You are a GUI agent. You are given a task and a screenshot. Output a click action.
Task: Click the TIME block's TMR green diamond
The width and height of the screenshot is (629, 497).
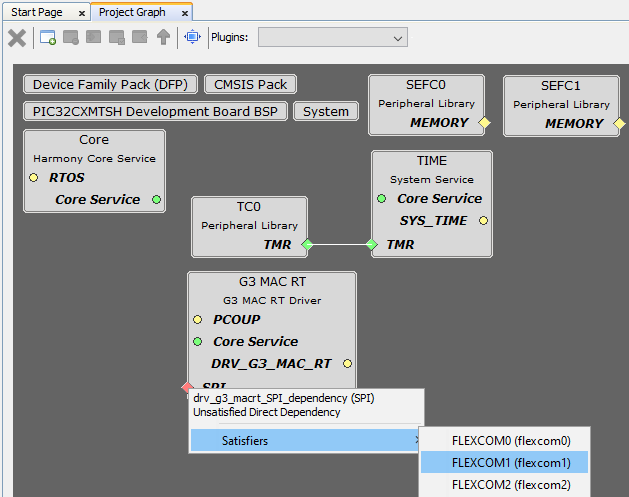371,244
